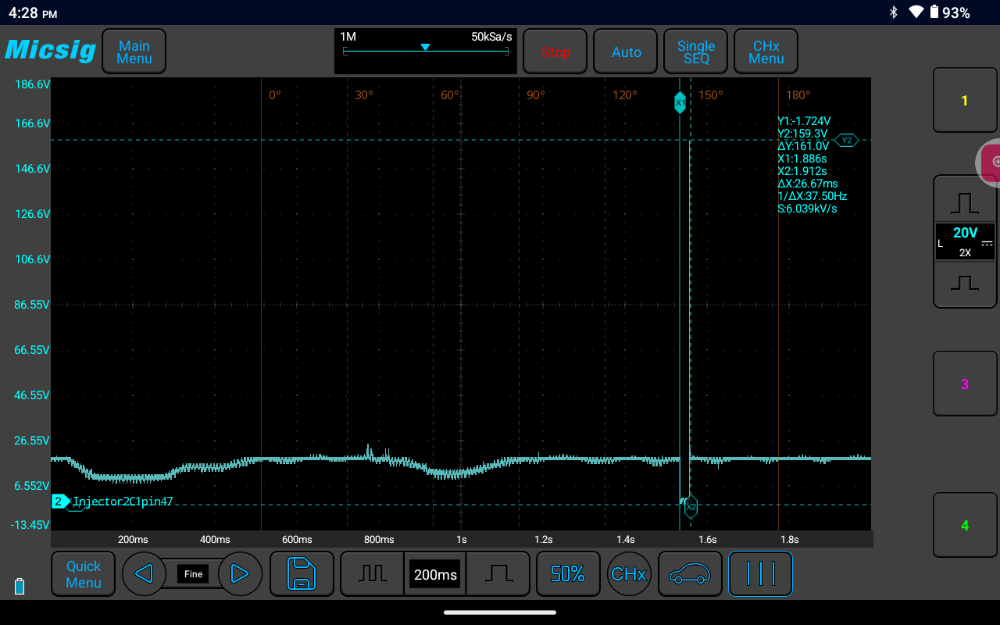Tap the floating pink zoom button
This screenshot has height=625, width=1000.
point(990,162)
